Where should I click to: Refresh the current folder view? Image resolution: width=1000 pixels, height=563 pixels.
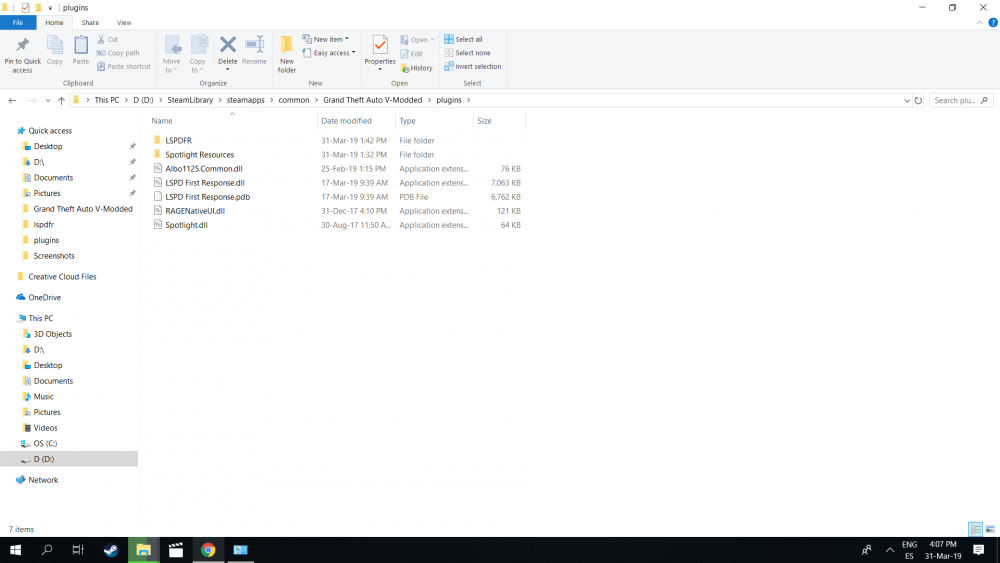pyautogui.click(x=918, y=100)
